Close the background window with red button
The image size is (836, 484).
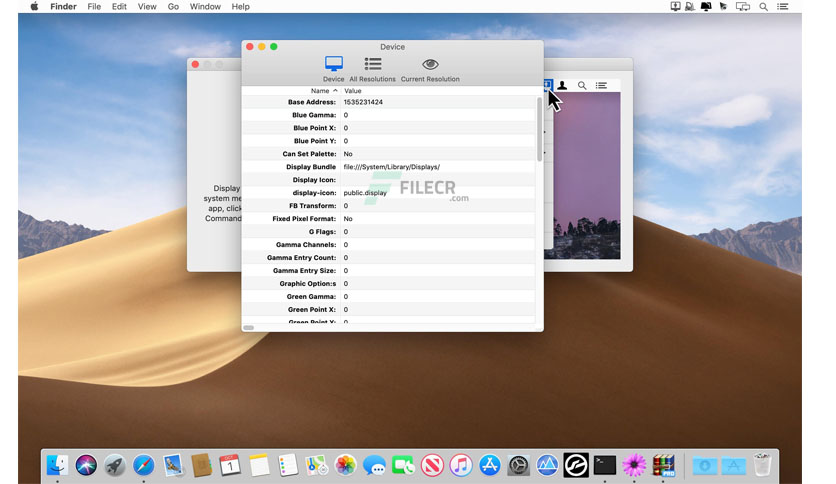(x=195, y=64)
